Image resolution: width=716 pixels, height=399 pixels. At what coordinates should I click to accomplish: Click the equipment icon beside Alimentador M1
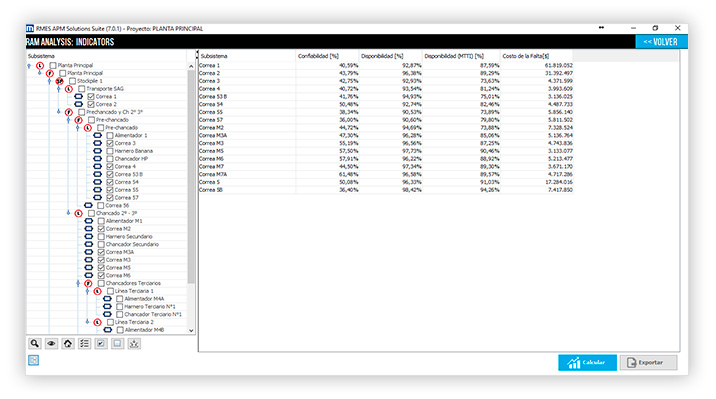click(x=89, y=221)
